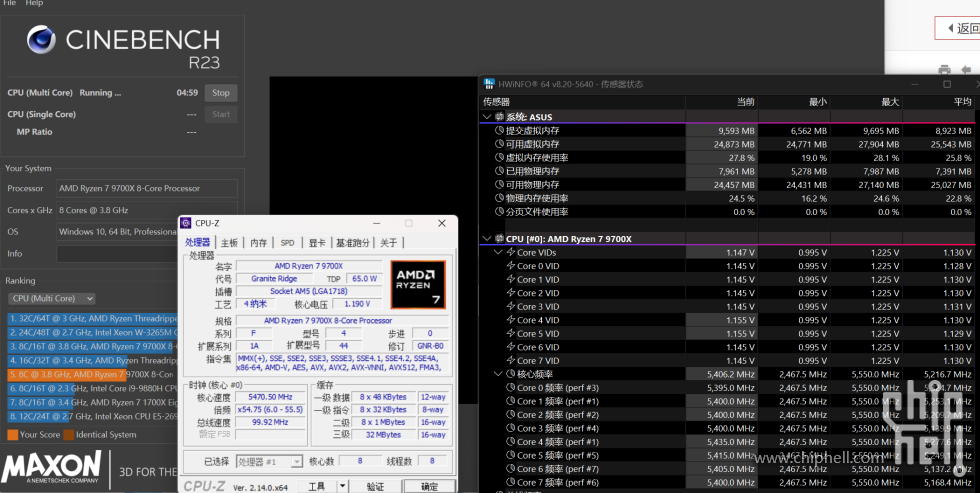Click the orange Your Score color swatch
The image size is (980, 493).
(12, 435)
